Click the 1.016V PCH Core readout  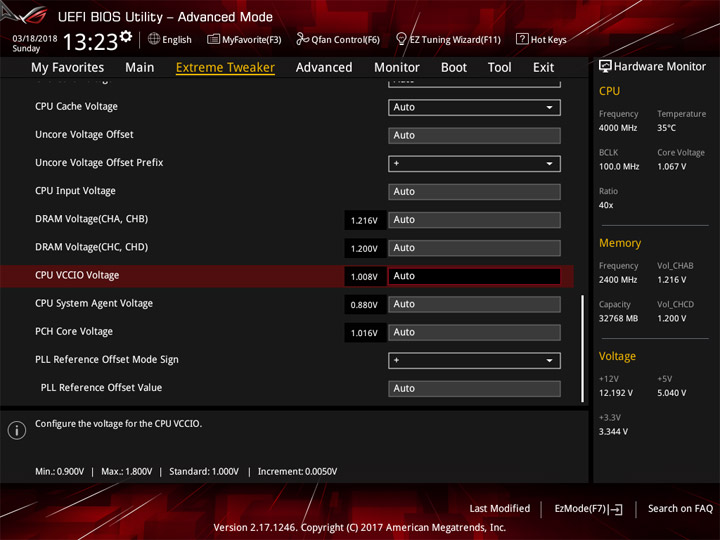click(365, 333)
